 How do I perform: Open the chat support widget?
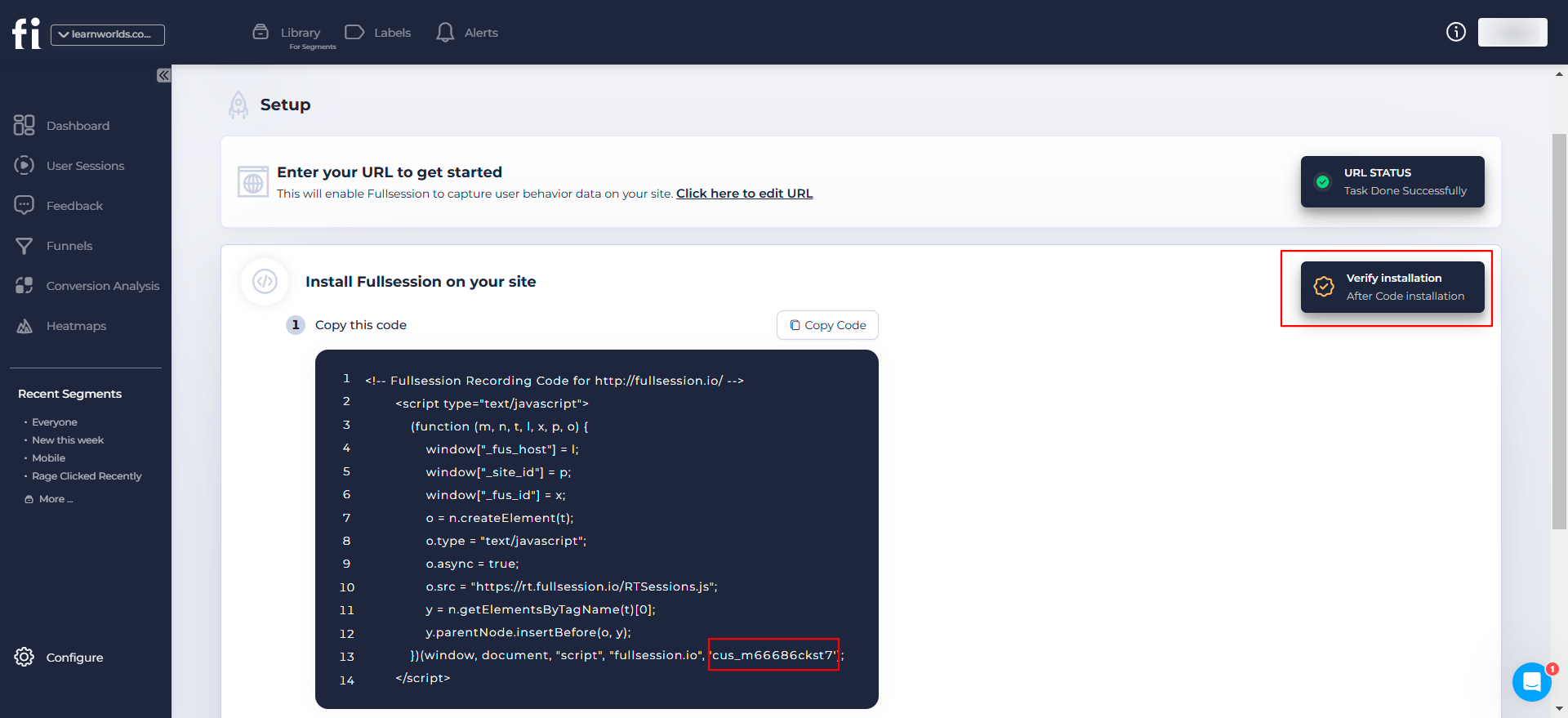(1532, 681)
